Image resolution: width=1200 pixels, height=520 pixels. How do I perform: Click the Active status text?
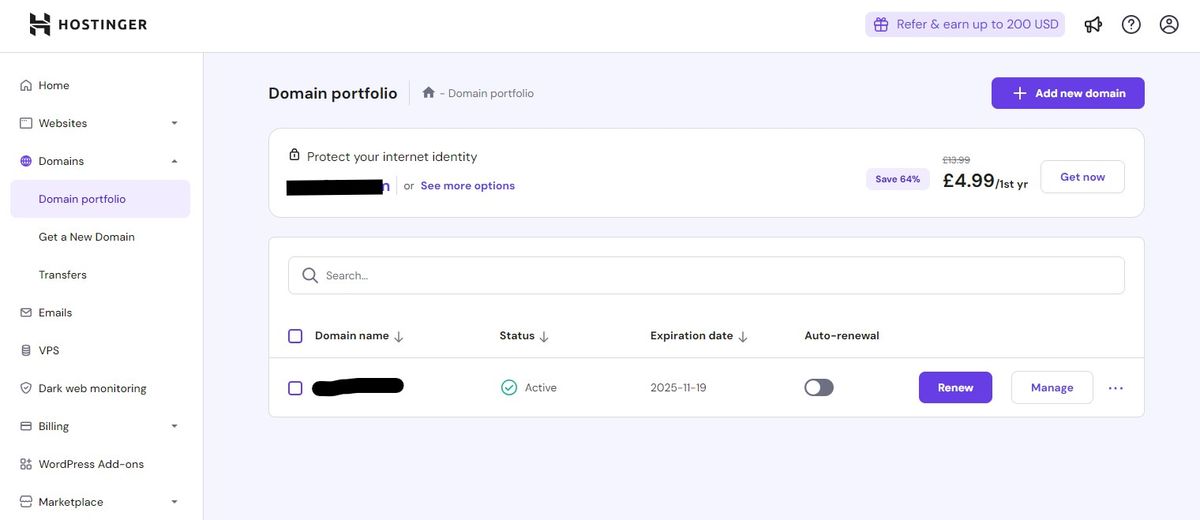[541, 388]
